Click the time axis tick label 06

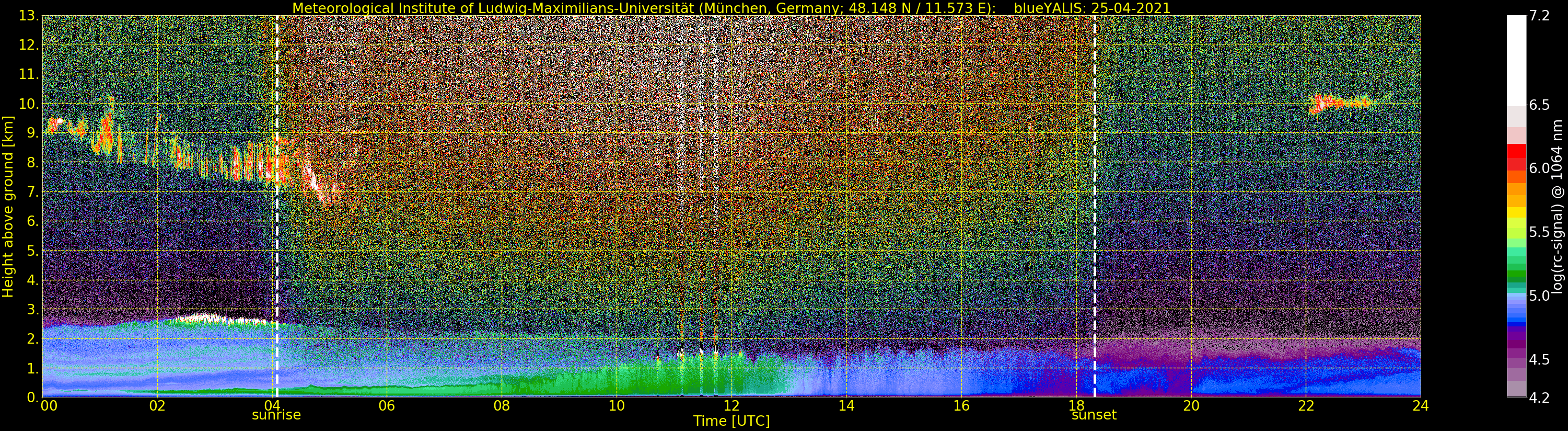click(387, 405)
